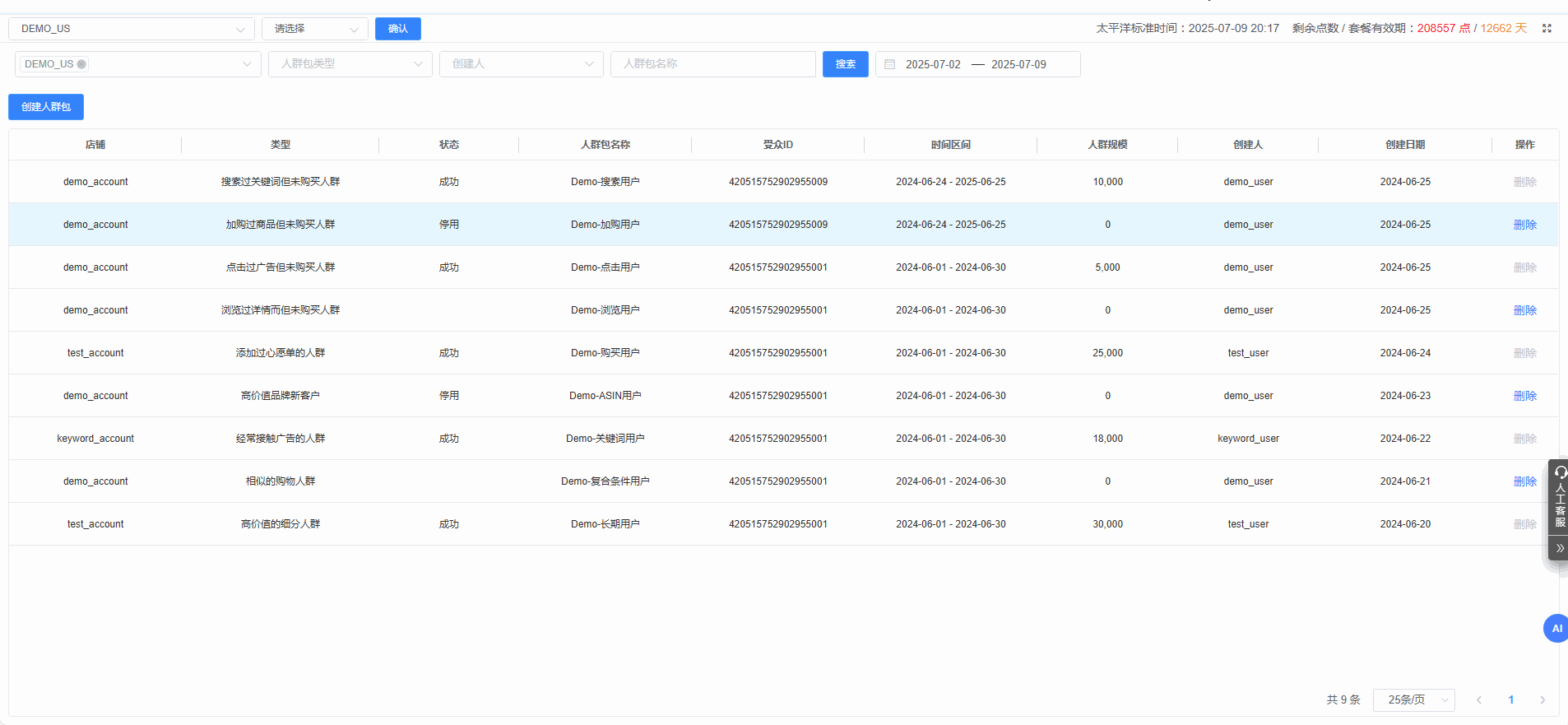Expand the DEMO_US store filter dropdown
Screen dimensions: 1568x725
(138, 64)
